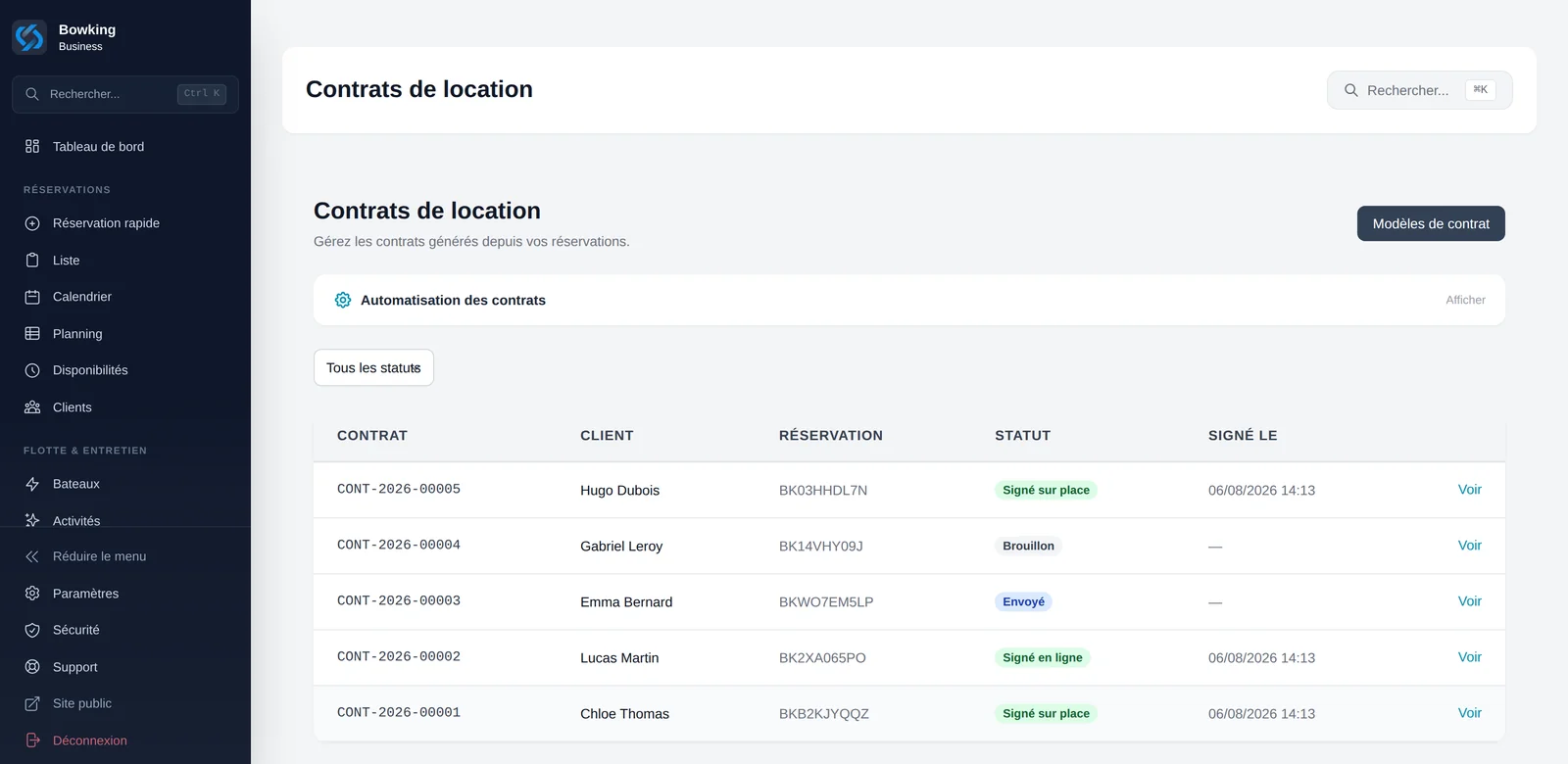The height and width of the screenshot is (764, 1568).
Task: Click the Planning table icon
Action: [x=32, y=334]
